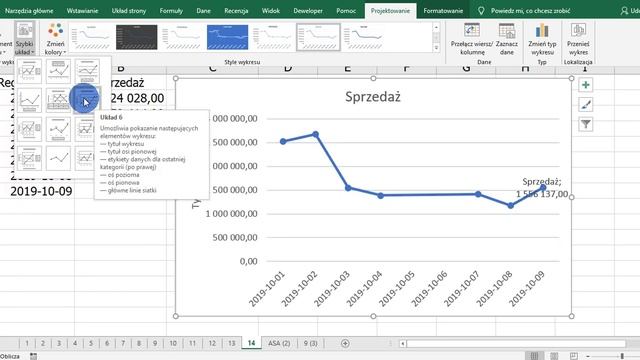Select the 500 000,00 axis value
The image size is (640, 360).
235,238
